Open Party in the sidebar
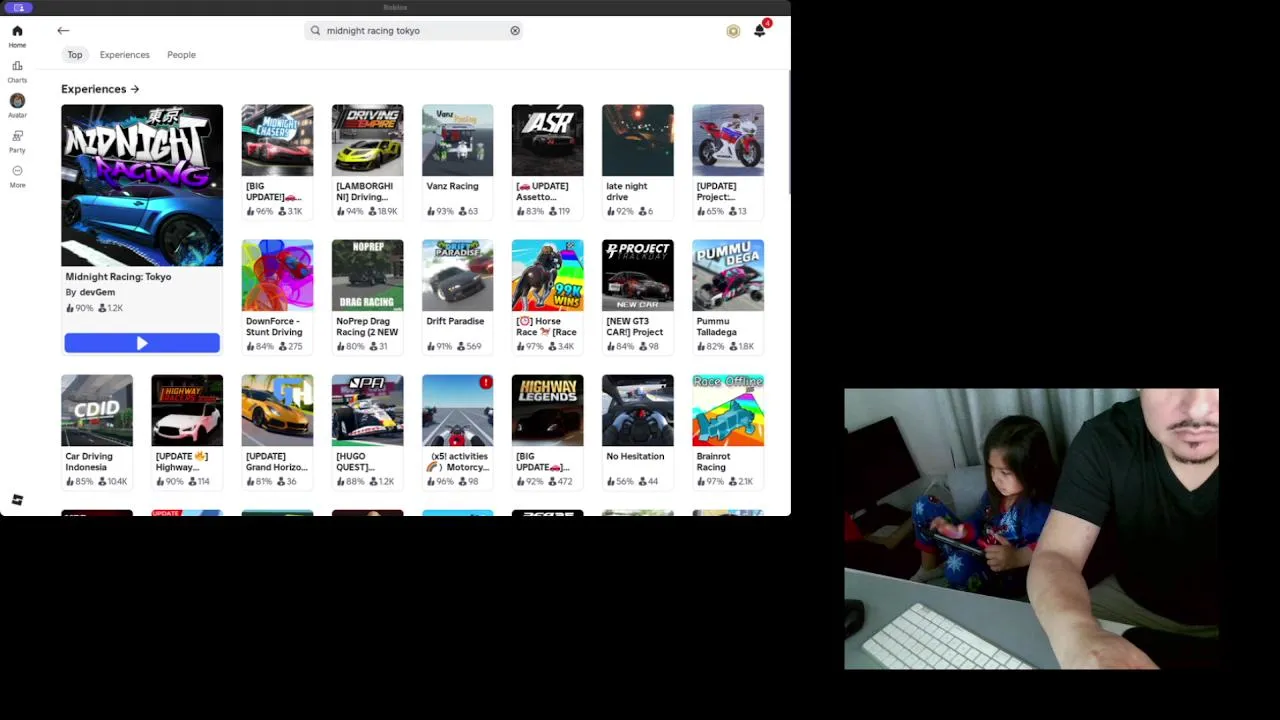 [x=17, y=141]
